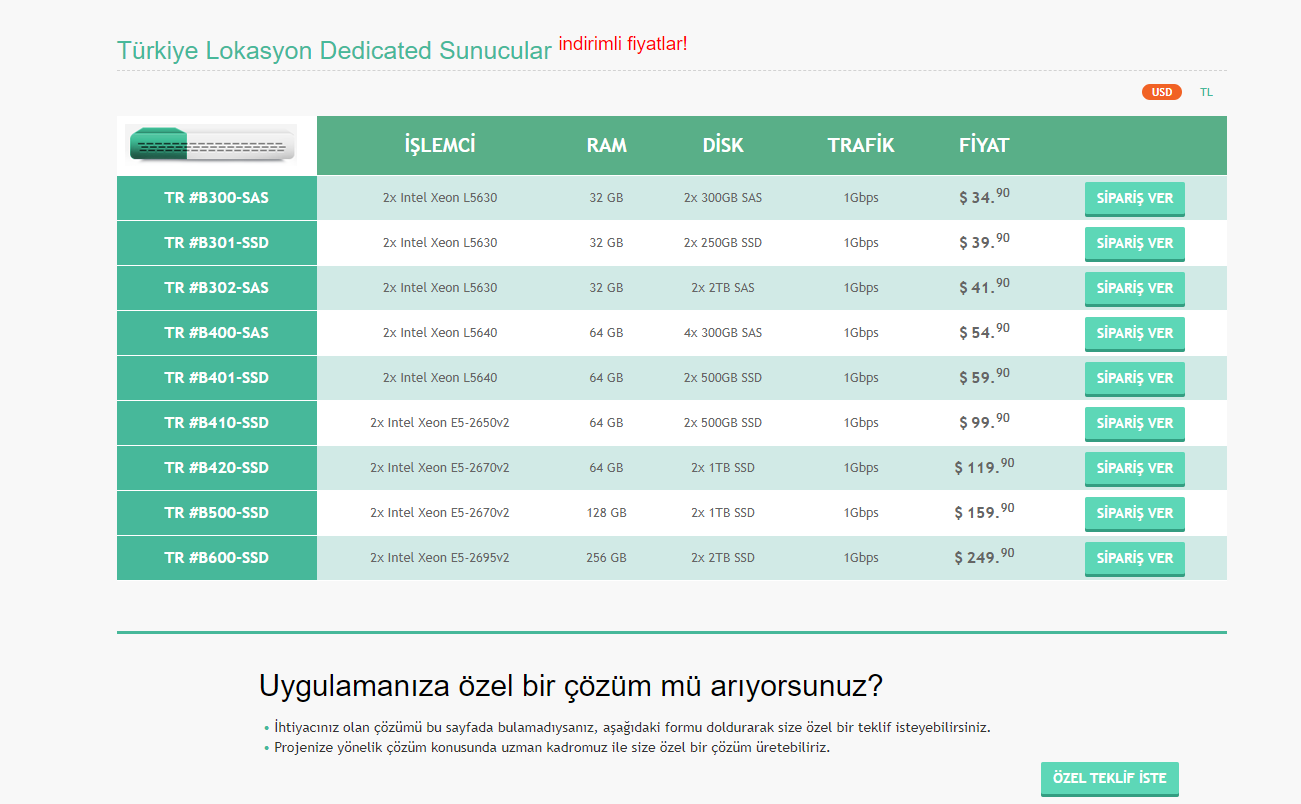
Task: Order the TR #B401-SSD server
Action: tap(1135, 379)
